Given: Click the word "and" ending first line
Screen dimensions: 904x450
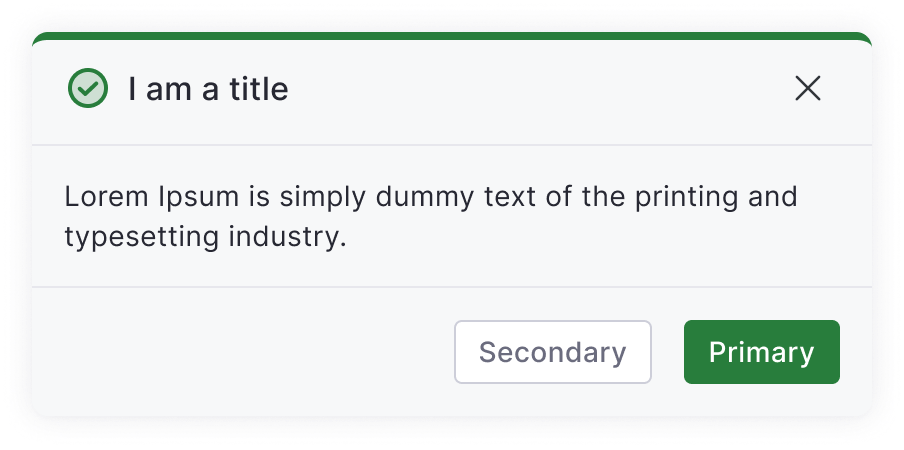Looking at the screenshot, I should pos(774,197).
